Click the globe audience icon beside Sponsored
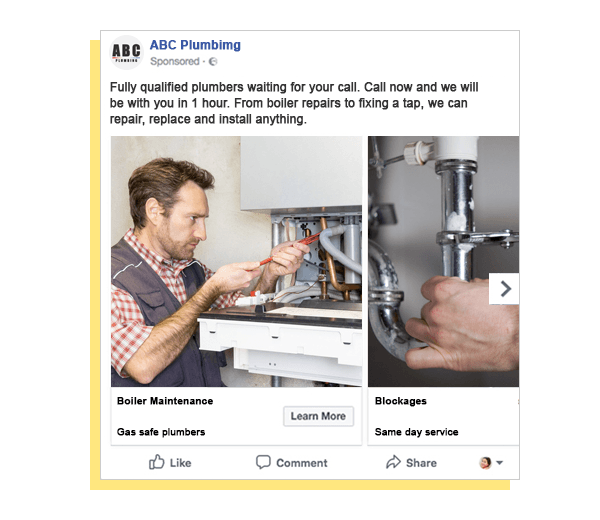 tap(213, 62)
